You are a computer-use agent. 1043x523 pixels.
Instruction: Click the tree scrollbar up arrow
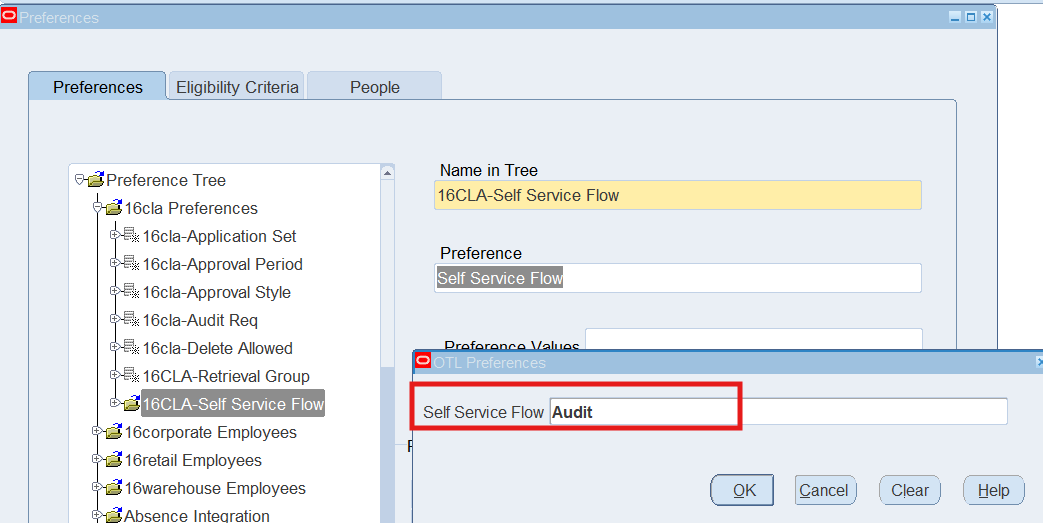(388, 173)
